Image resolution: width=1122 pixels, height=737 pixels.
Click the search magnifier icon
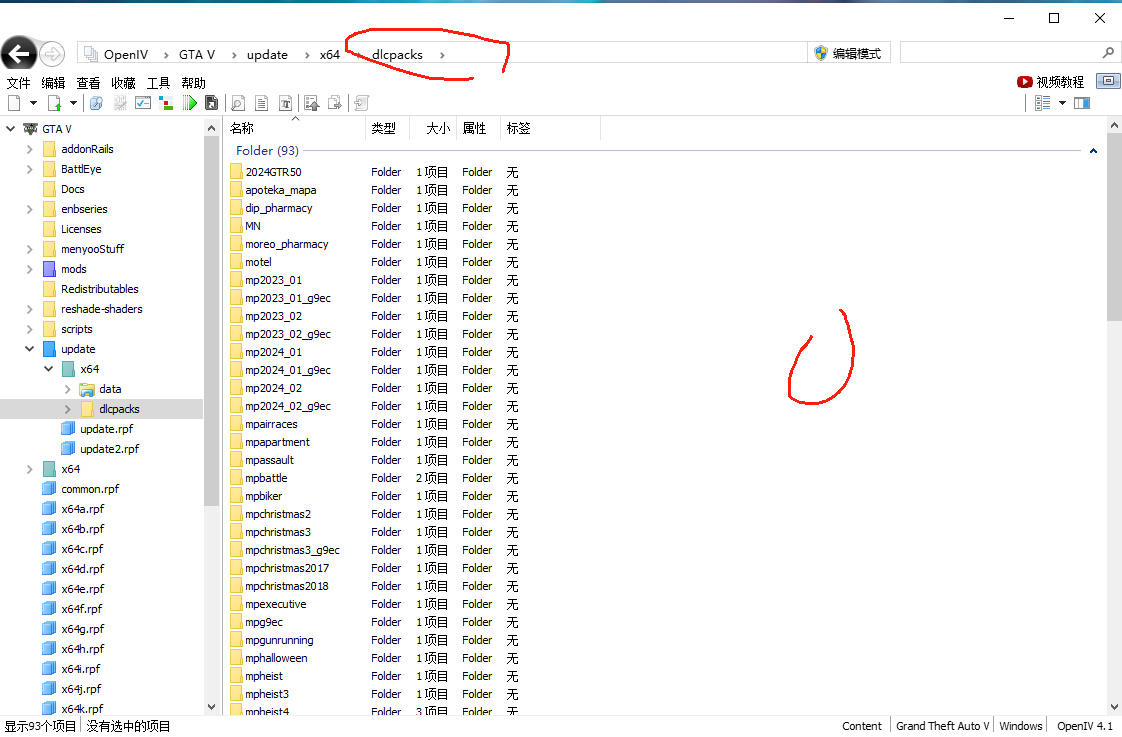tap(1108, 53)
